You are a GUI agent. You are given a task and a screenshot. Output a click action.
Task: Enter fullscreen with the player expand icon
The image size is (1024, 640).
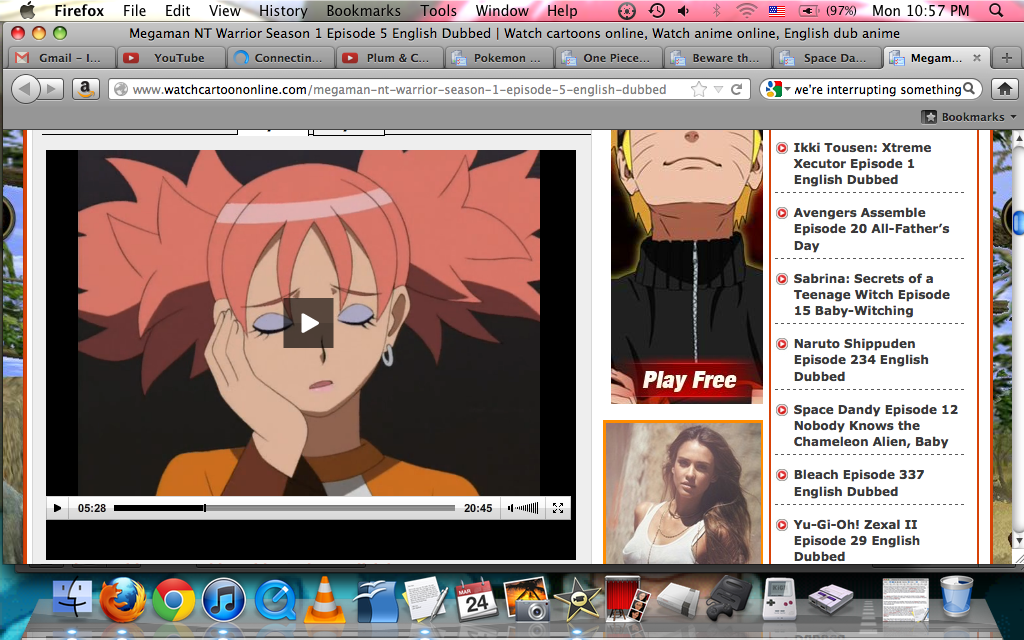(x=558, y=508)
